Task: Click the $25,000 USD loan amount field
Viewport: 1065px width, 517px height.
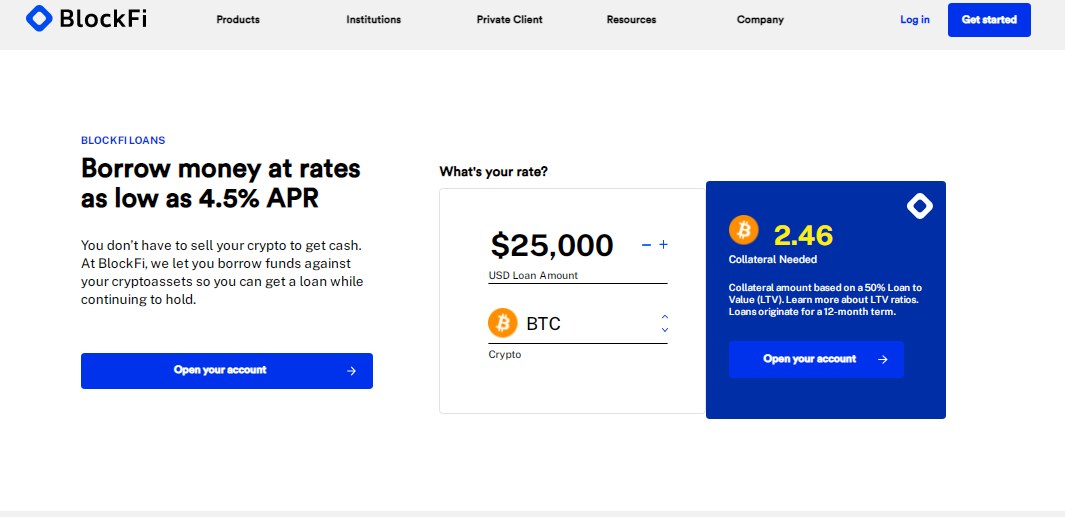Action: pos(552,246)
